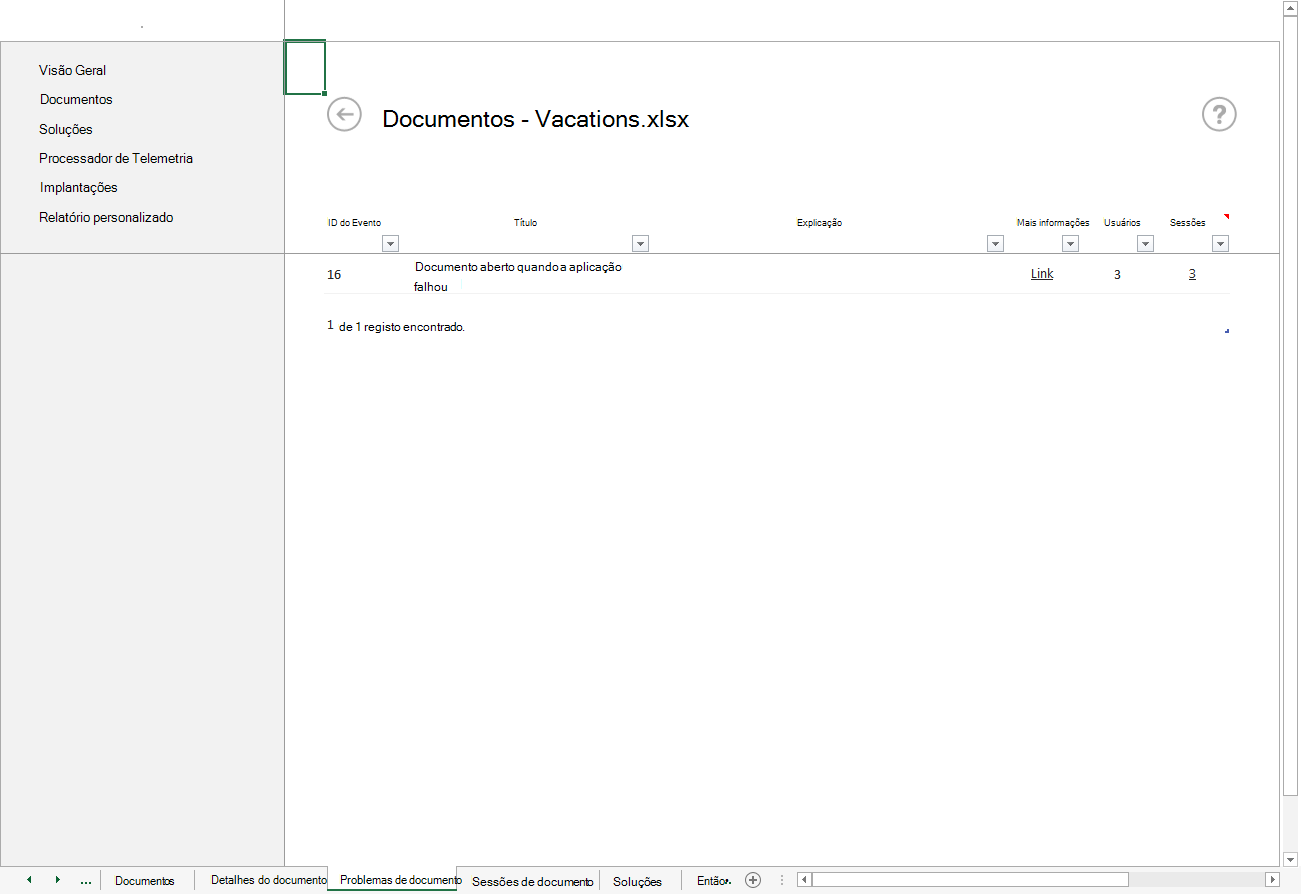Open Implantações in the sidebar
1301x894 pixels.
(78, 187)
